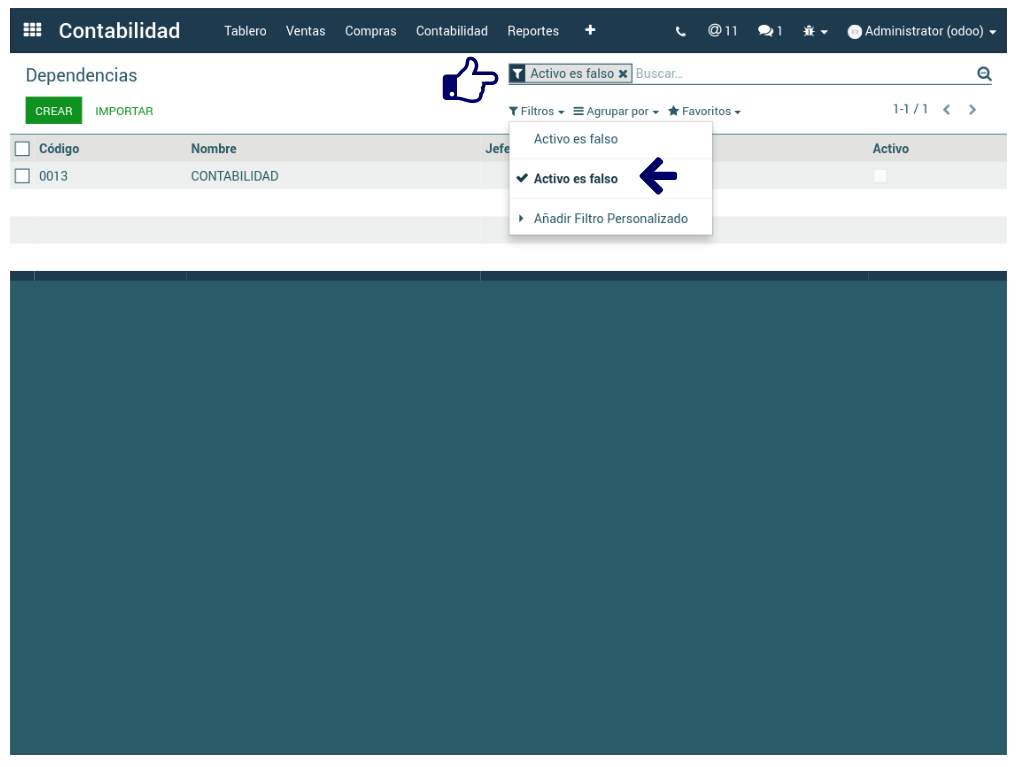Screen dimensions: 1023x767
Task: Expand the Agrupar por dropdown
Action: tap(616, 111)
